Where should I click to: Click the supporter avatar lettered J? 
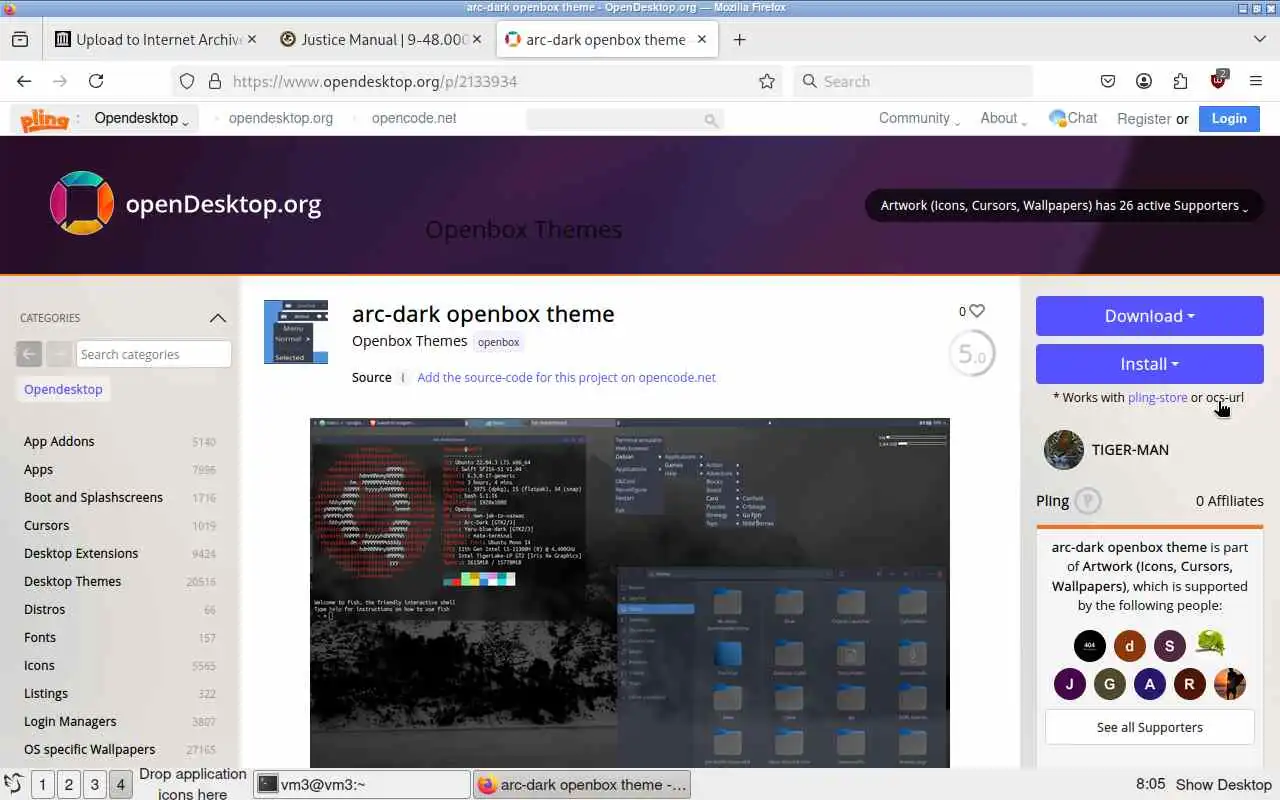(1070, 684)
